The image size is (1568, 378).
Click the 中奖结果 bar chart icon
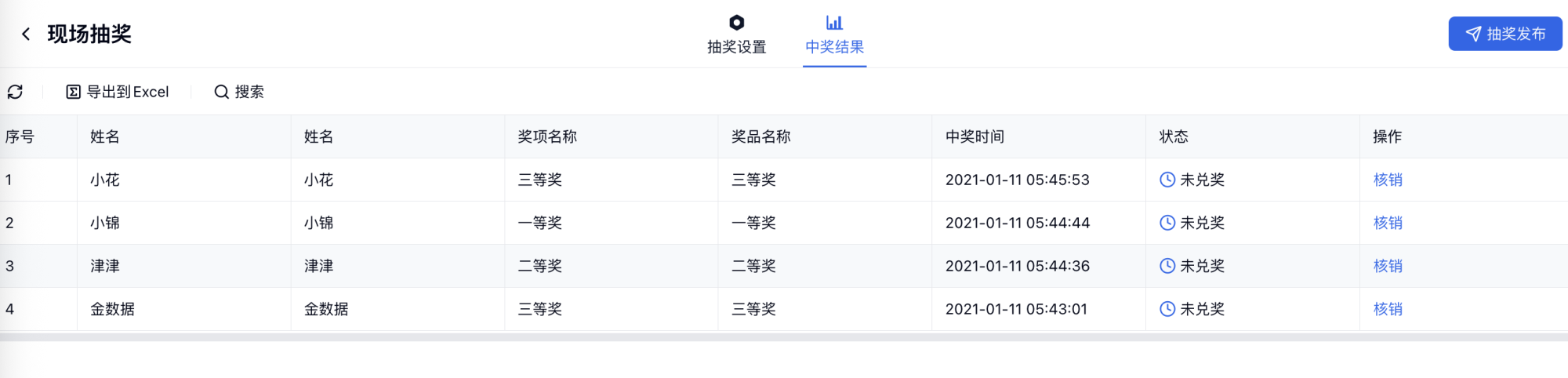834,22
